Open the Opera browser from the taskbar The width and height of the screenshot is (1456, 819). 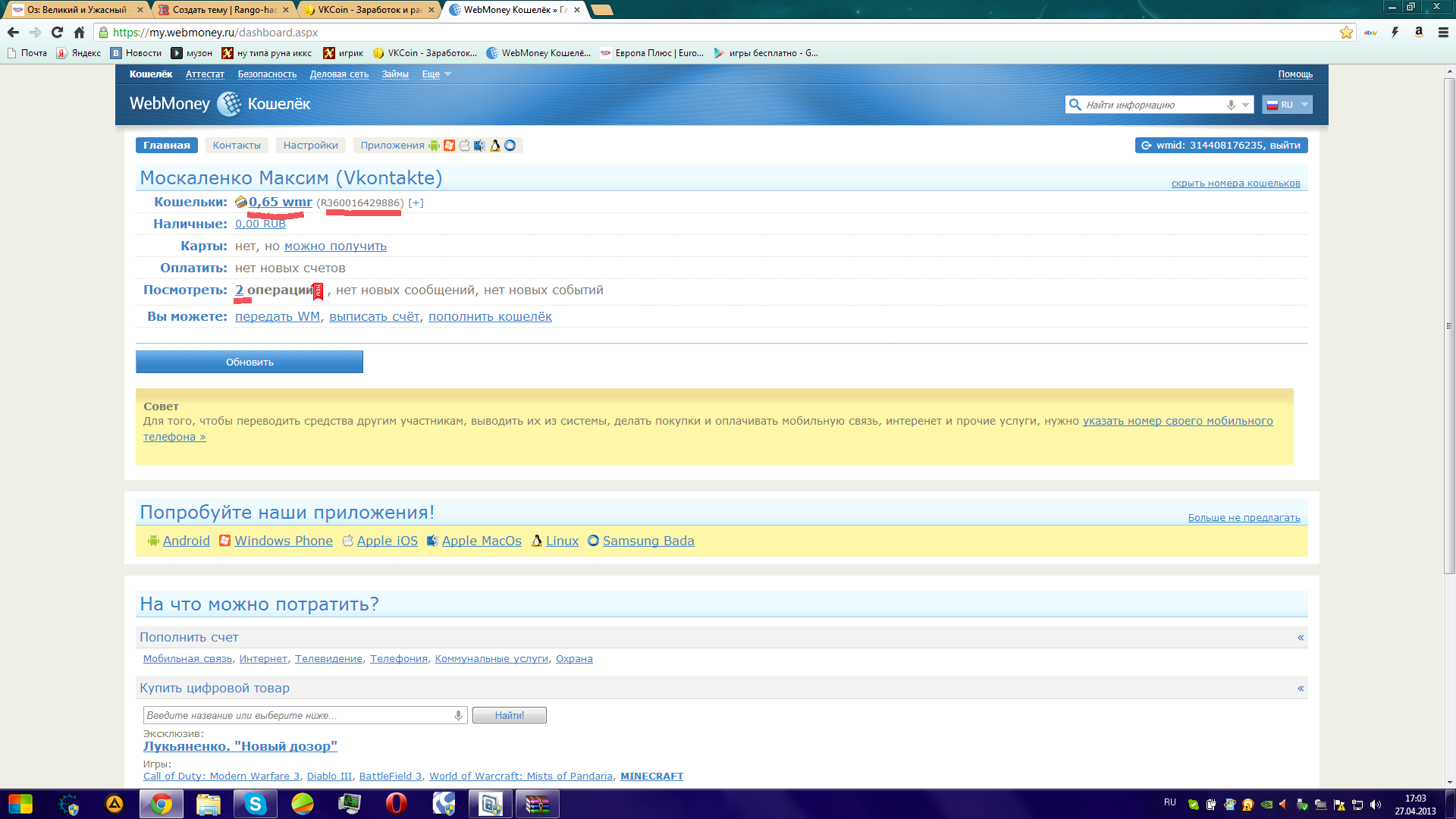pos(397,804)
